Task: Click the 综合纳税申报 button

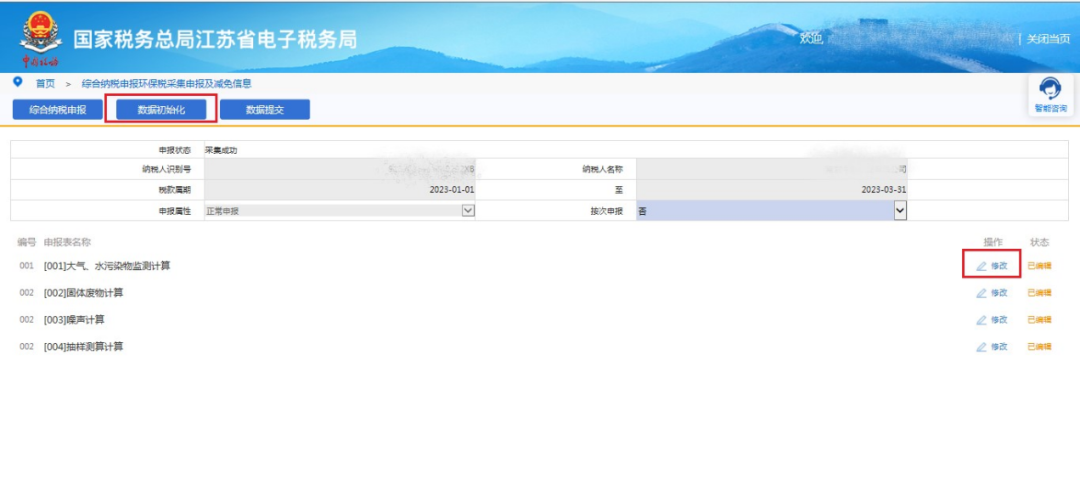Action: [x=58, y=110]
